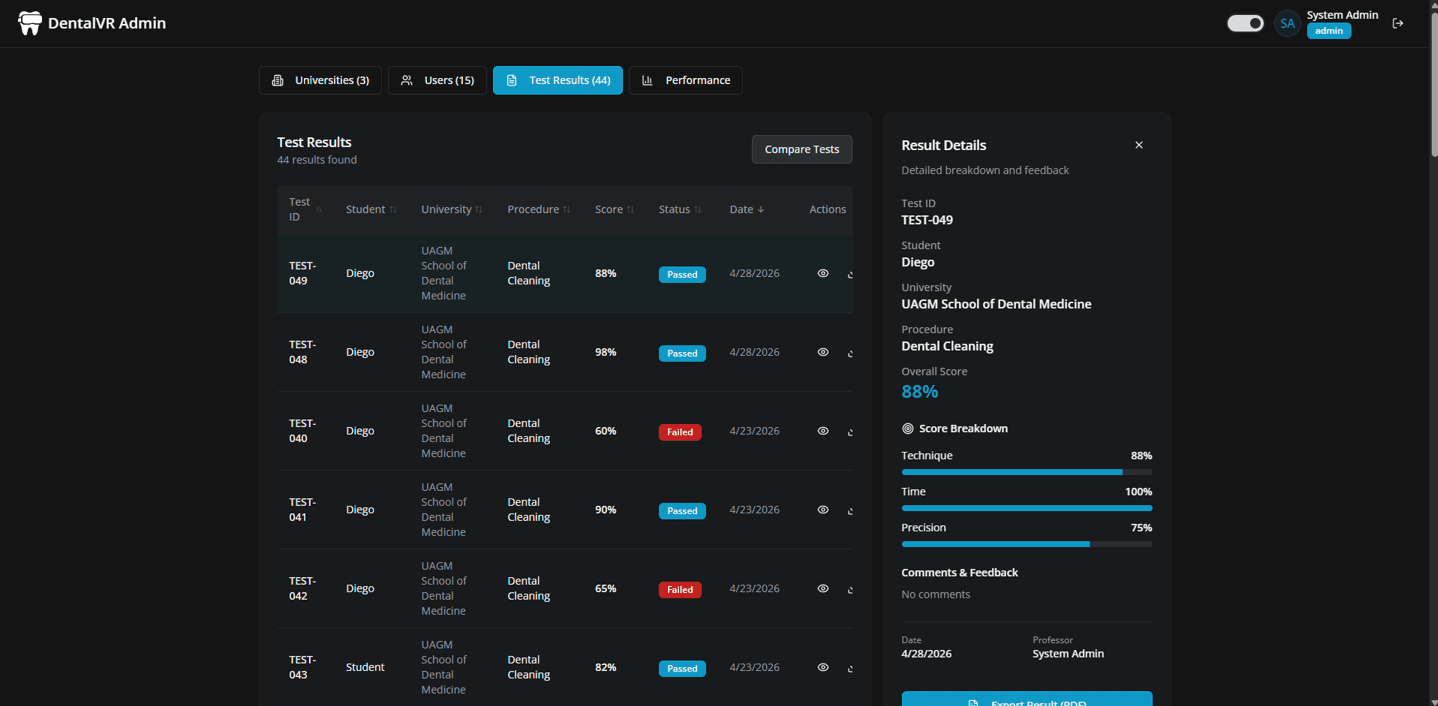The height and width of the screenshot is (706, 1438).
Task: Click the Passed badge on TEST-041
Action: pos(682,511)
